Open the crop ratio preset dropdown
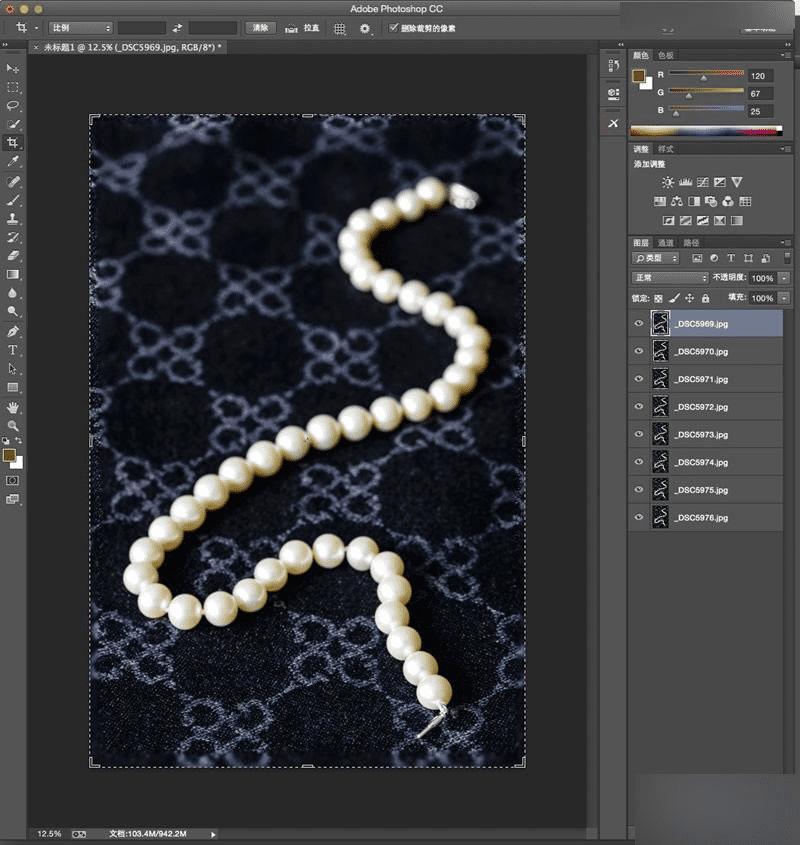The image size is (800, 845). 80,28
